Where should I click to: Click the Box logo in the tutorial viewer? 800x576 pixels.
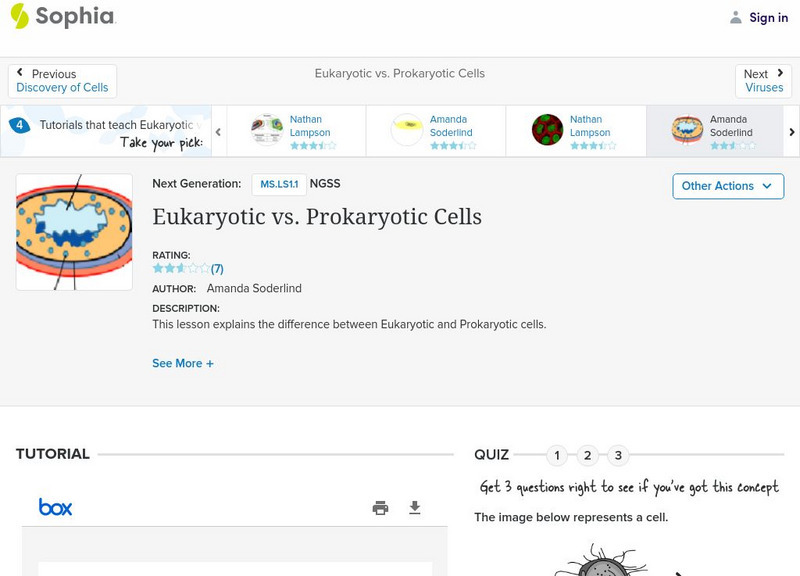click(x=56, y=507)
